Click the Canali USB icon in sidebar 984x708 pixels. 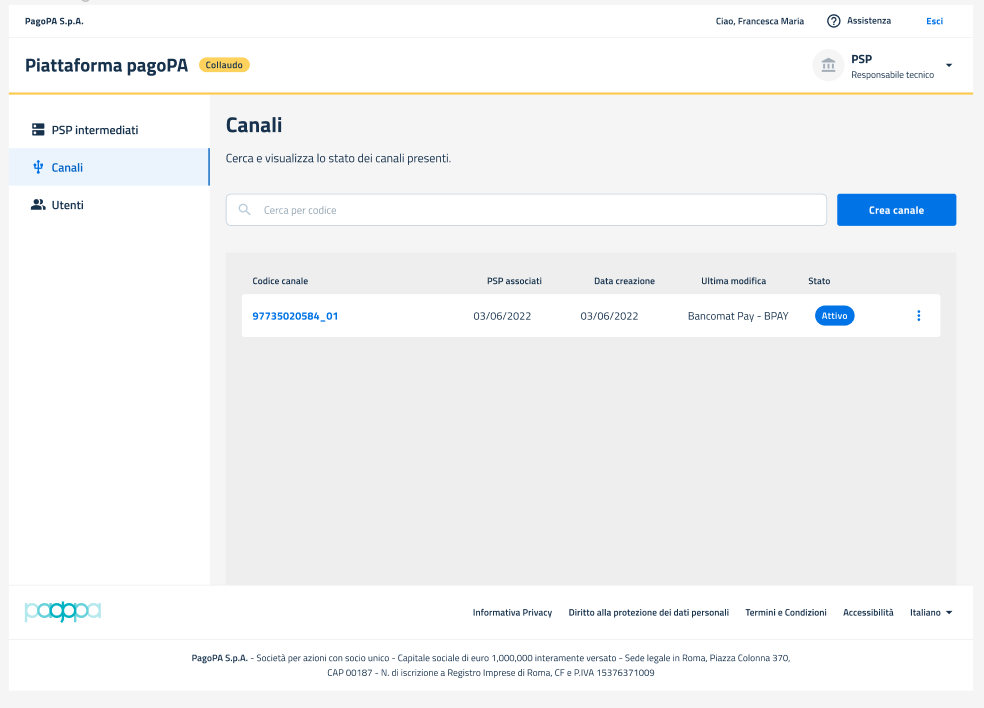(39, 167)
